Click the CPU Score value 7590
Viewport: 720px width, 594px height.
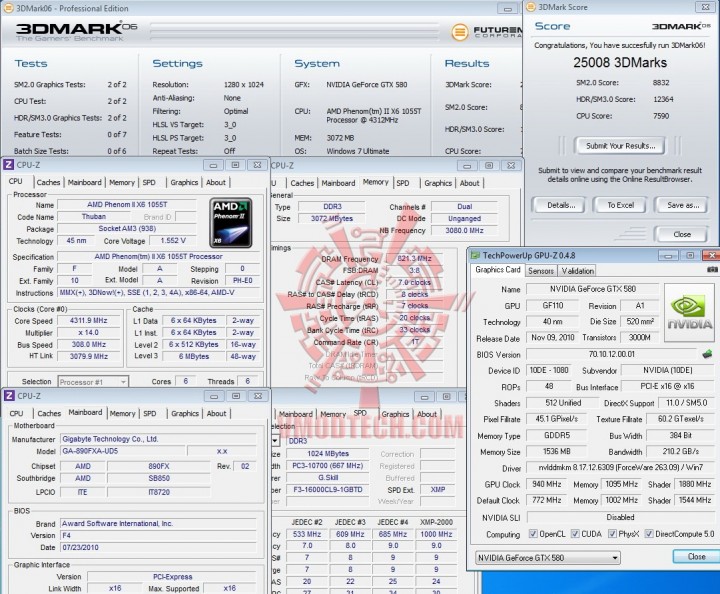point(661,116)
